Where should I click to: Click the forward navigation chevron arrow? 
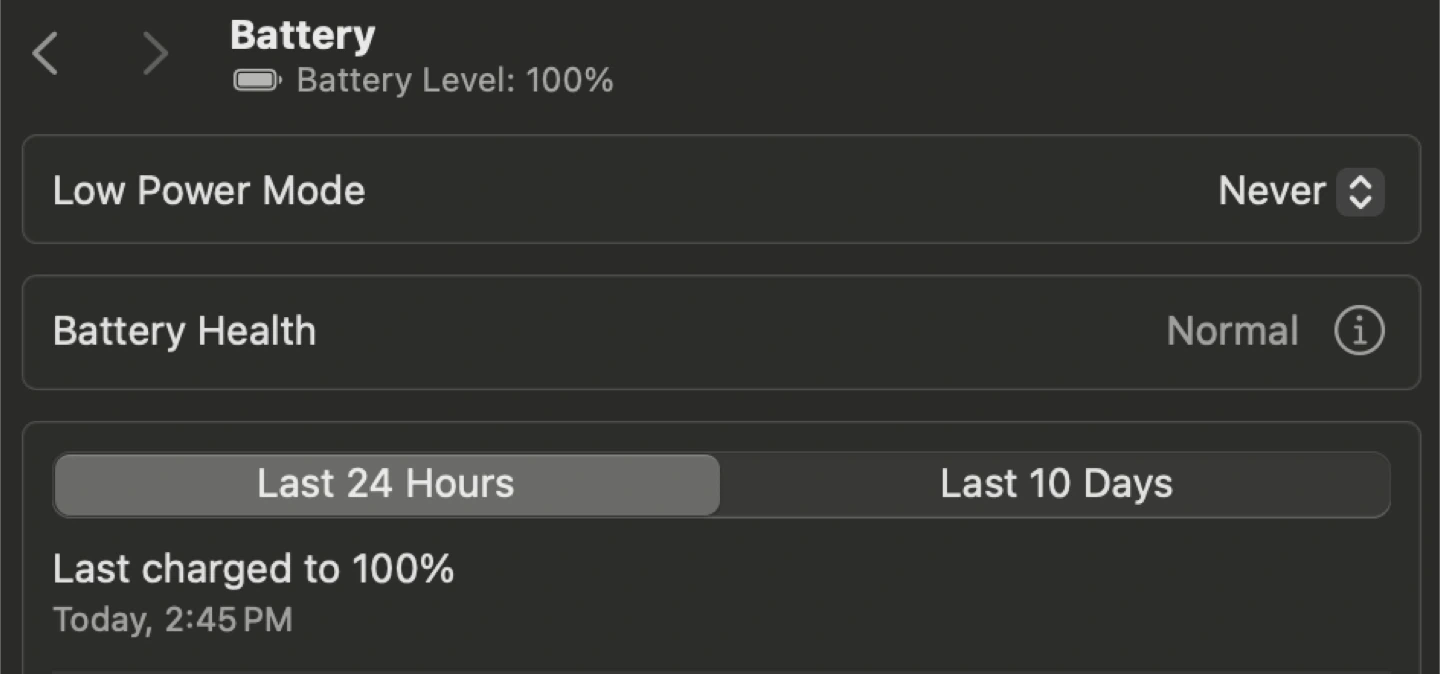155,54
